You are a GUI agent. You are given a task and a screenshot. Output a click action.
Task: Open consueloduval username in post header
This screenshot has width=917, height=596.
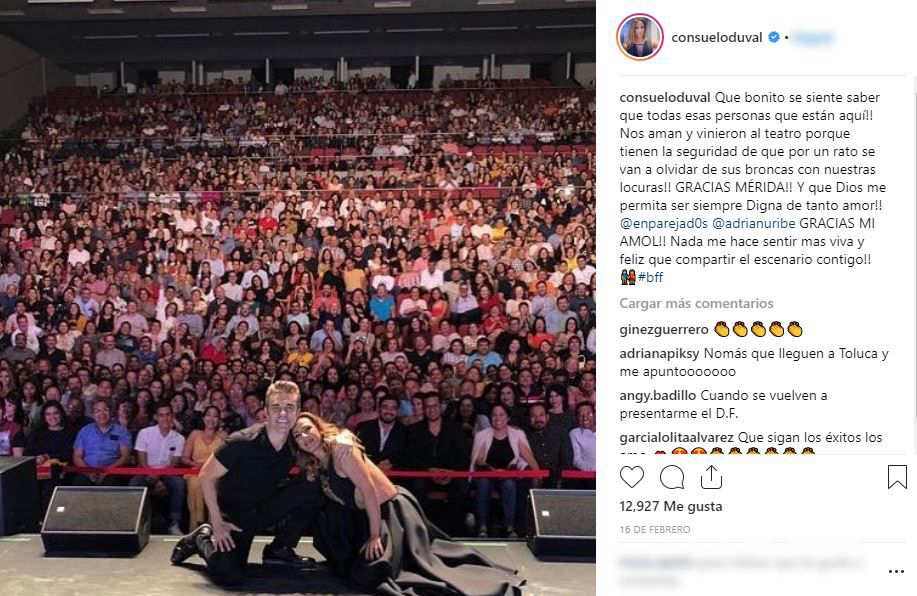coord(716,37)
